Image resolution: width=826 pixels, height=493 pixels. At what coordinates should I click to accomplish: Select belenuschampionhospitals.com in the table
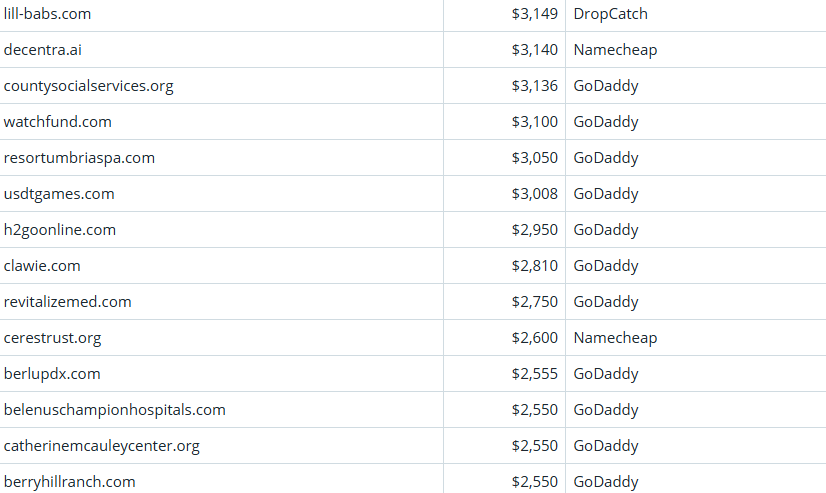coord(114,410)
